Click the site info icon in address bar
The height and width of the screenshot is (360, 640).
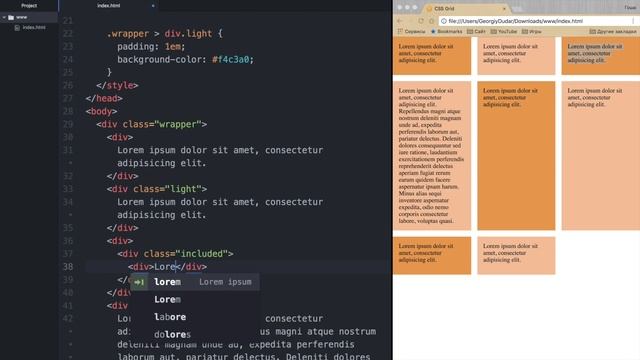point(444,21)
